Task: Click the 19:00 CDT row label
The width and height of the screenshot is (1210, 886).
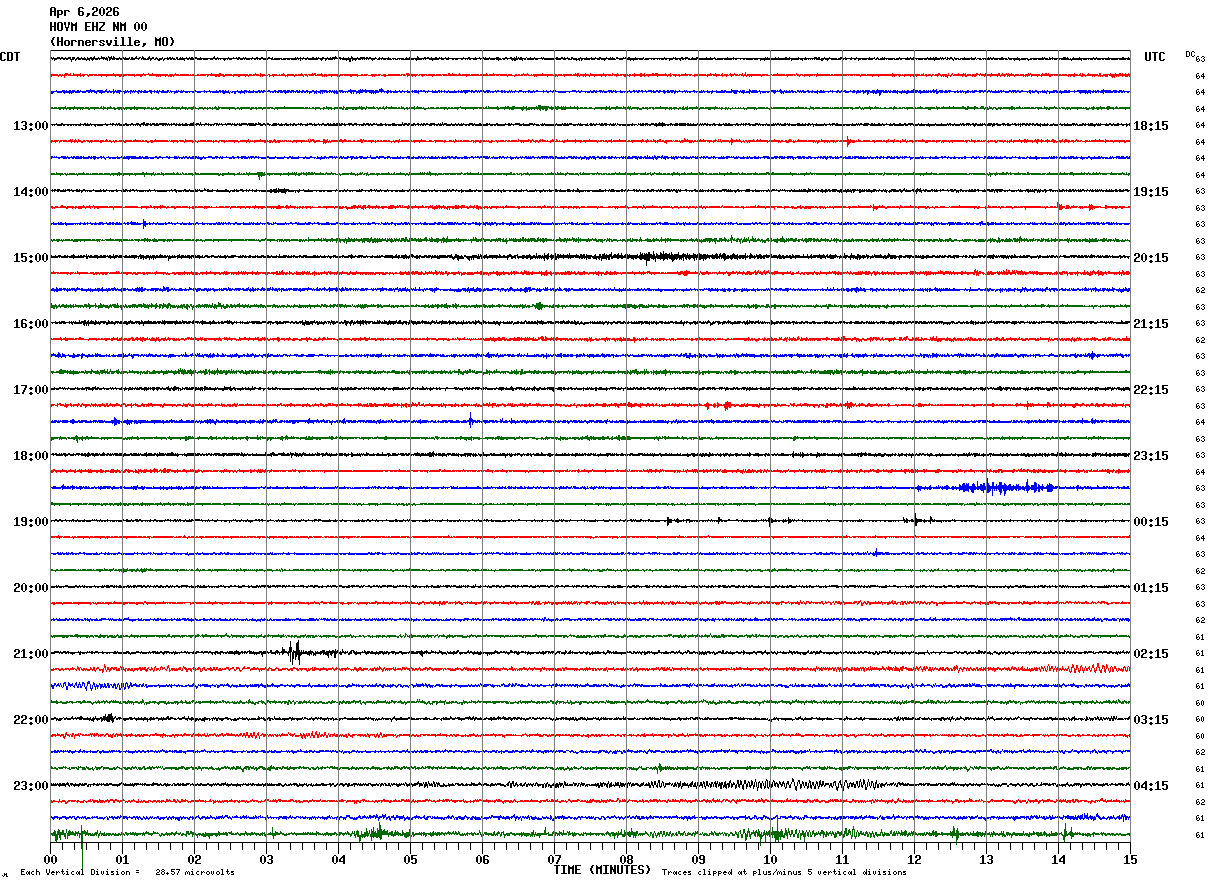Action: click(x=30, y=522)
